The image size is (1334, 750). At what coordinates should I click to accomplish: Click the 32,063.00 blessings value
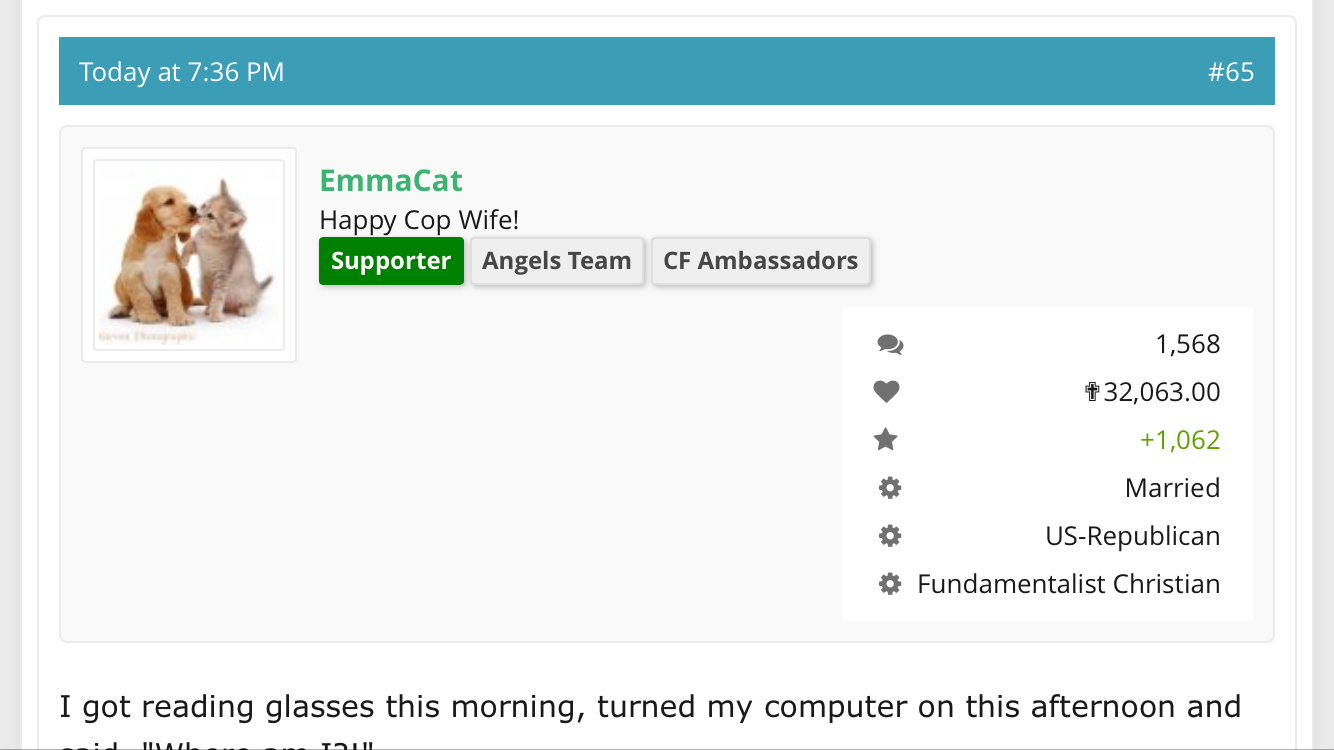1162,392
